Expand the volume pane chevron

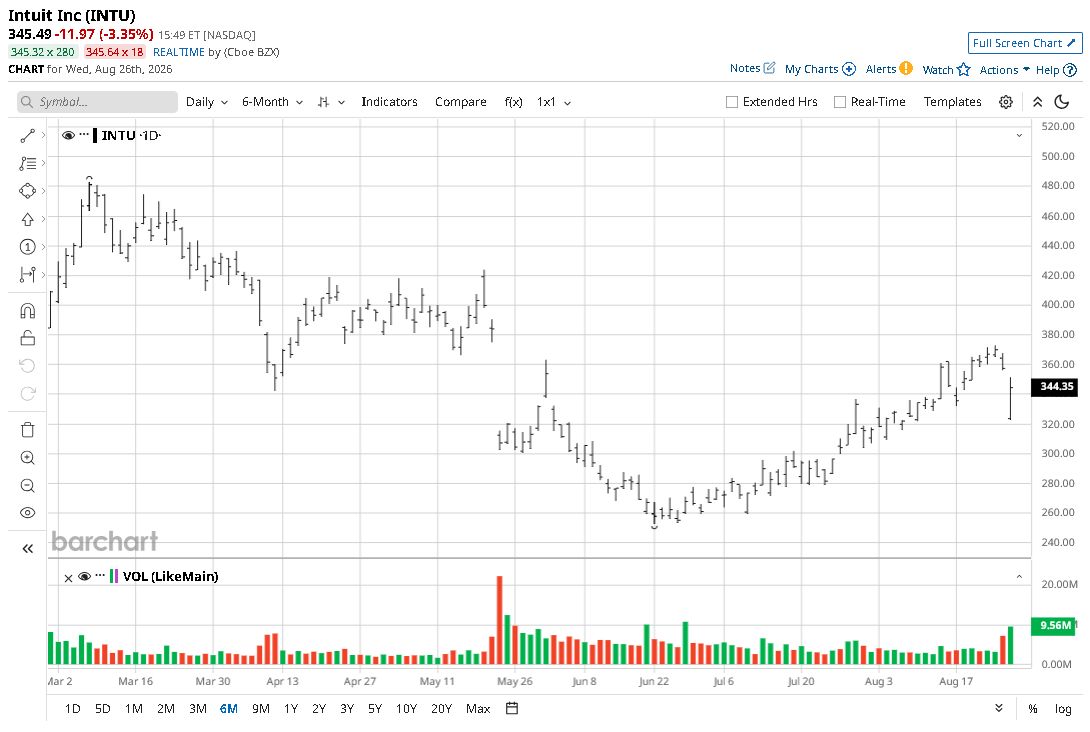1019,576
